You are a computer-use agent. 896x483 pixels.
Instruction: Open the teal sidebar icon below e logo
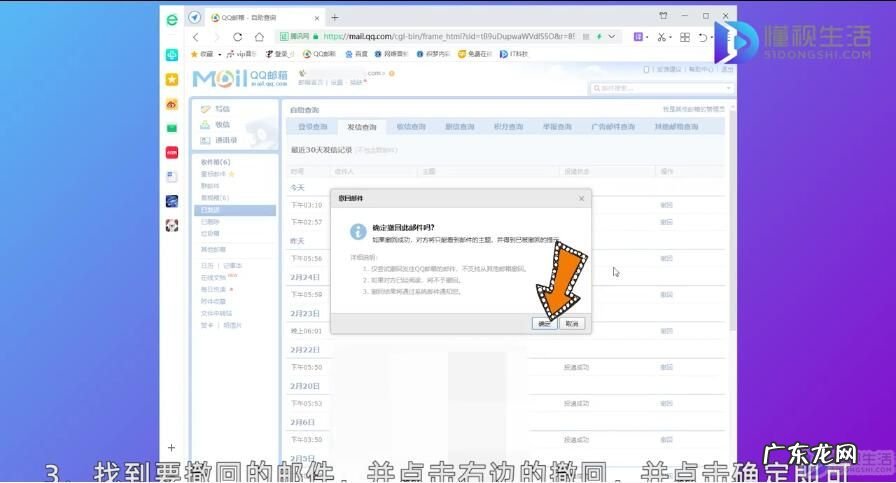click(171, 55)
